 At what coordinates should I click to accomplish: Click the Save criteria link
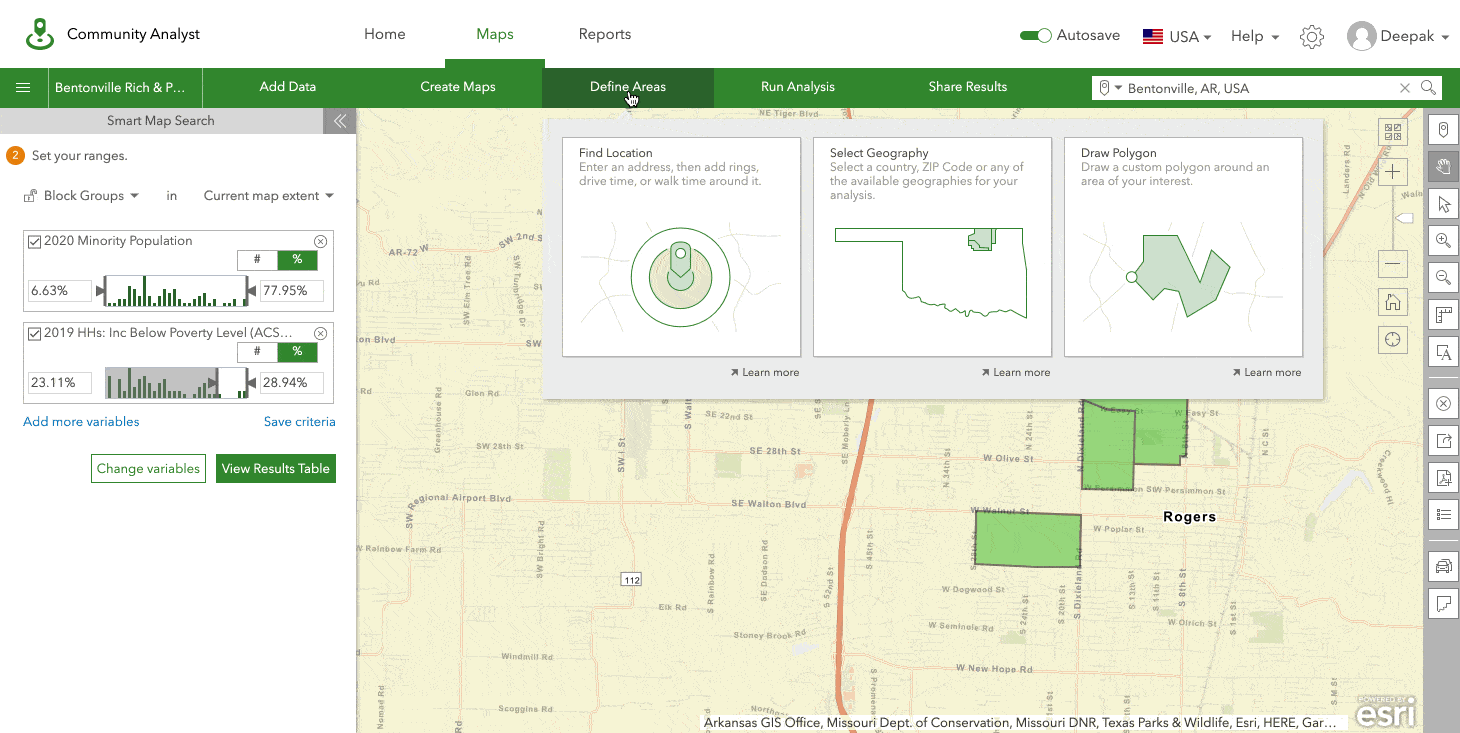(300, 422)
